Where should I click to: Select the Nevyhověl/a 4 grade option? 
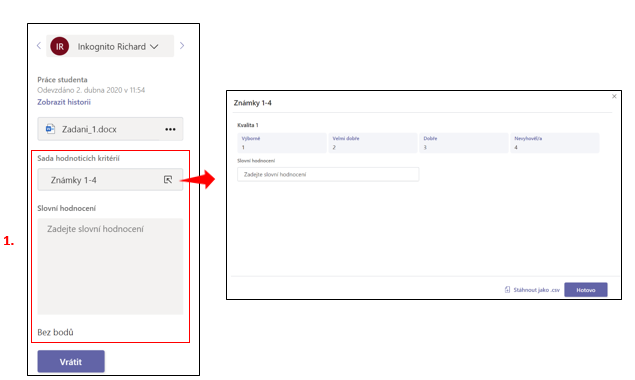[554, 143]
